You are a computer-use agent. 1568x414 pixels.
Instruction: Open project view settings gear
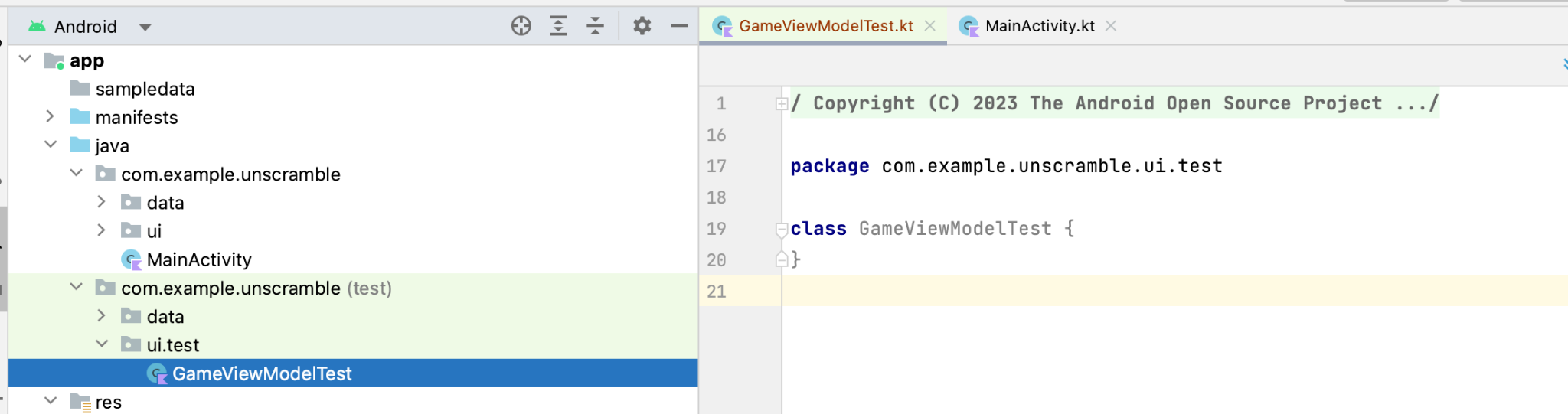(642, 26)
